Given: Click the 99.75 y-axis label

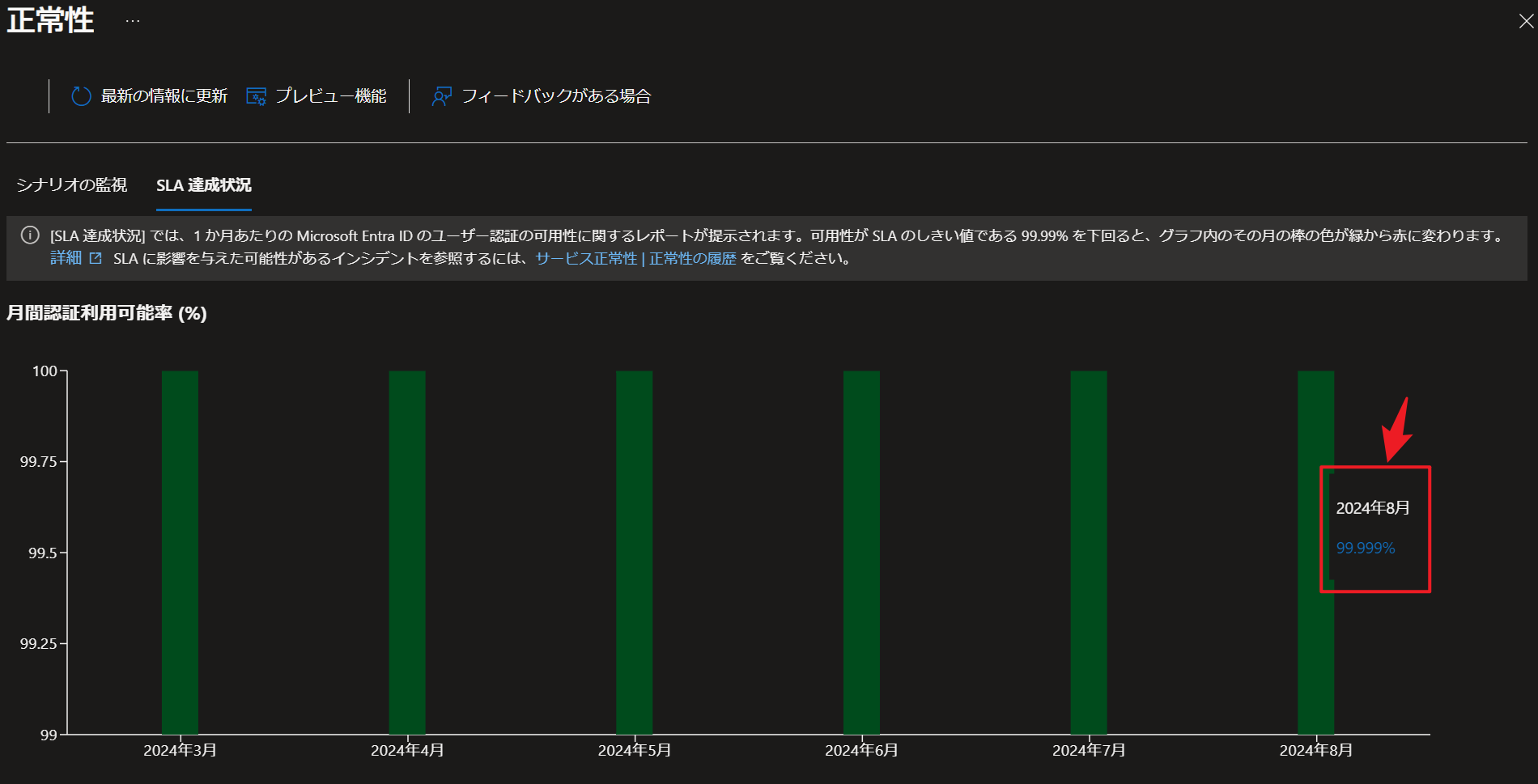Looking at the screenshot, I should click(39, 462).
